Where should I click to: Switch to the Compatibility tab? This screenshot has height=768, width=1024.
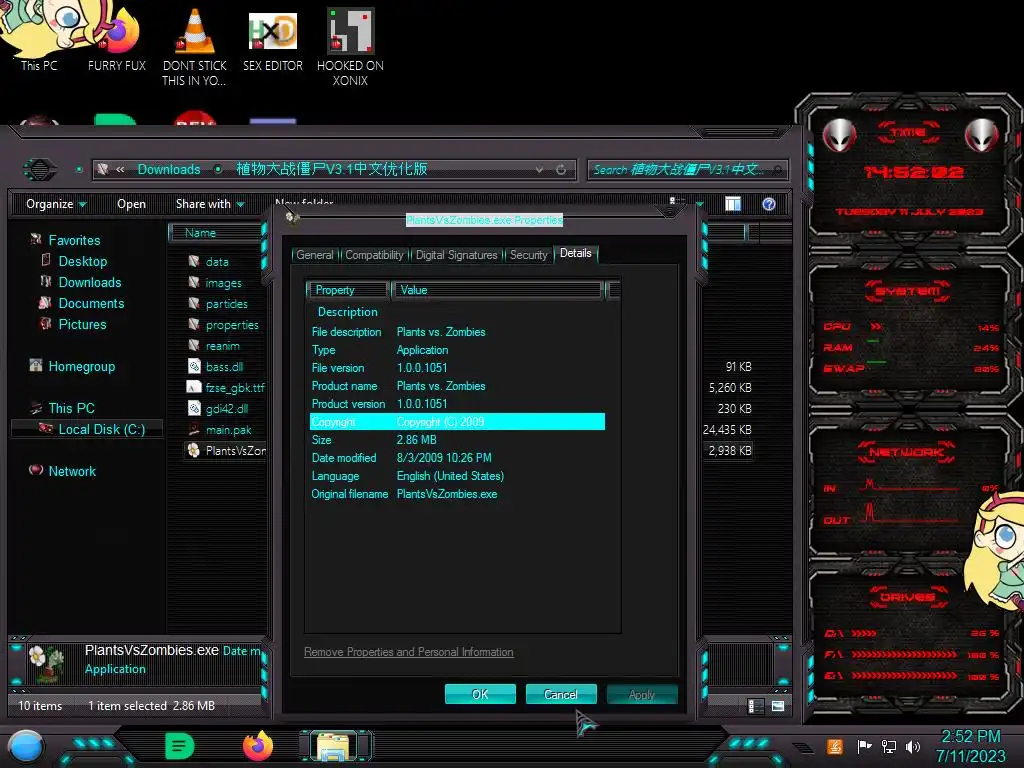coord(374,255)
